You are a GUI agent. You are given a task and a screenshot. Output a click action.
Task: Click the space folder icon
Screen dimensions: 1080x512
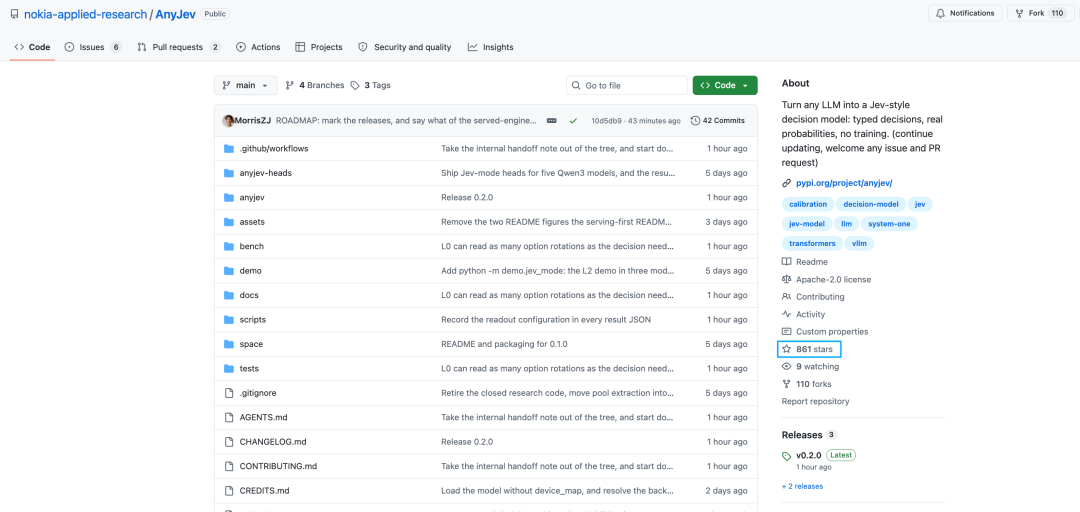(229, 344)
